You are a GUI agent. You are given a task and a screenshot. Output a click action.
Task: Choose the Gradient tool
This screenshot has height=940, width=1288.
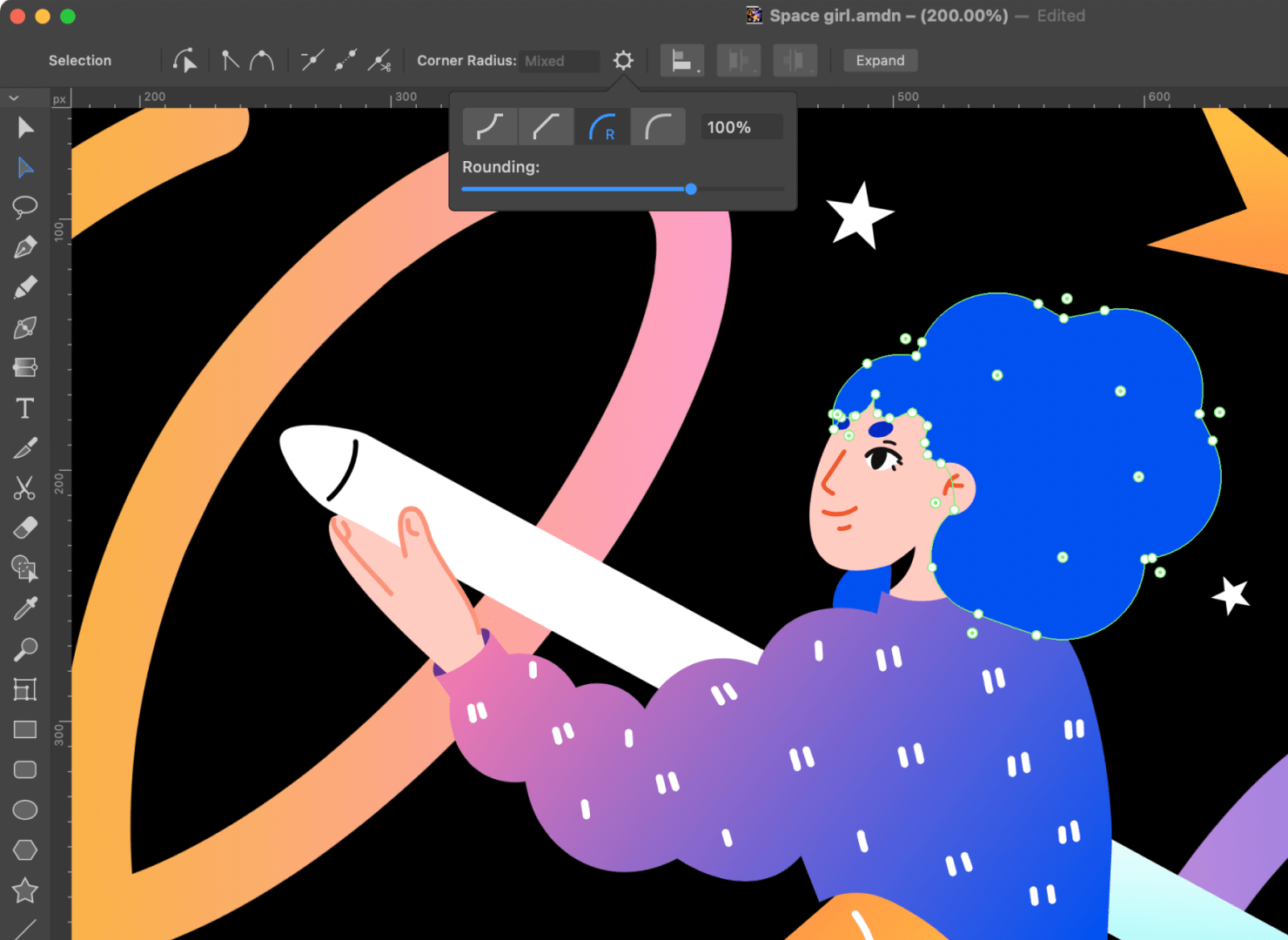pyautogui.click(x=25, y=367)
